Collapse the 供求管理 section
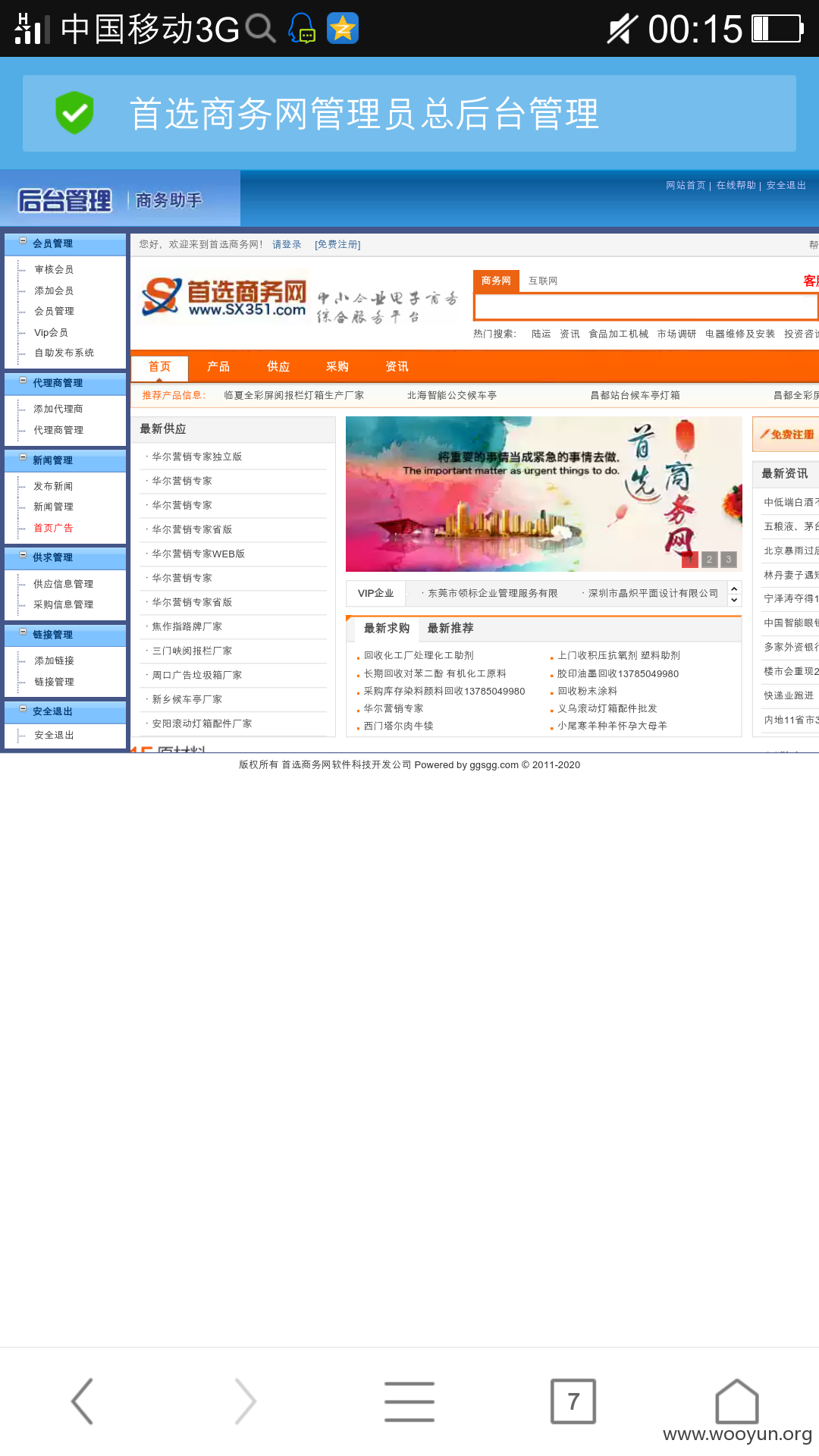Screen dimensions: 819x1456 24,556
